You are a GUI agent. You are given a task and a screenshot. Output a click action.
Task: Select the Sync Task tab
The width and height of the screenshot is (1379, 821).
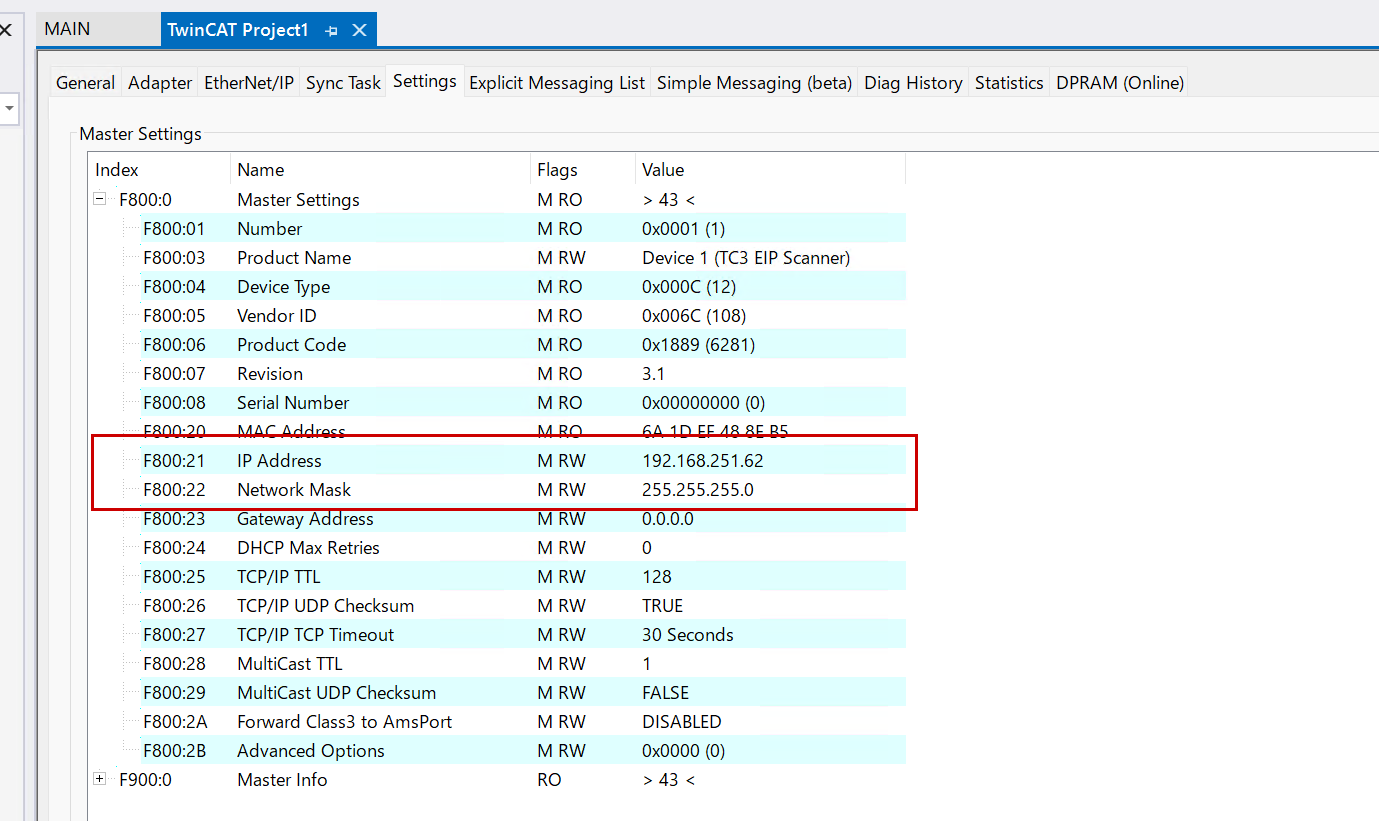pos(343,83)
